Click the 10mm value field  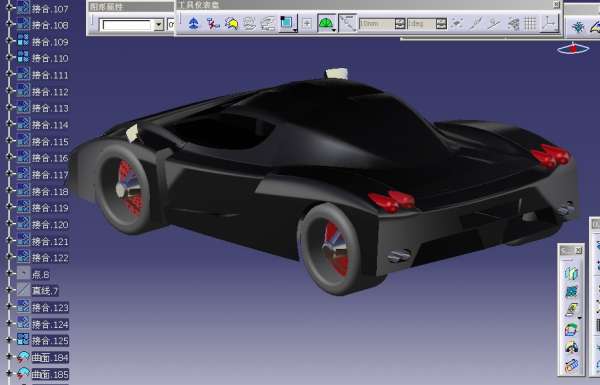[377, 24]
